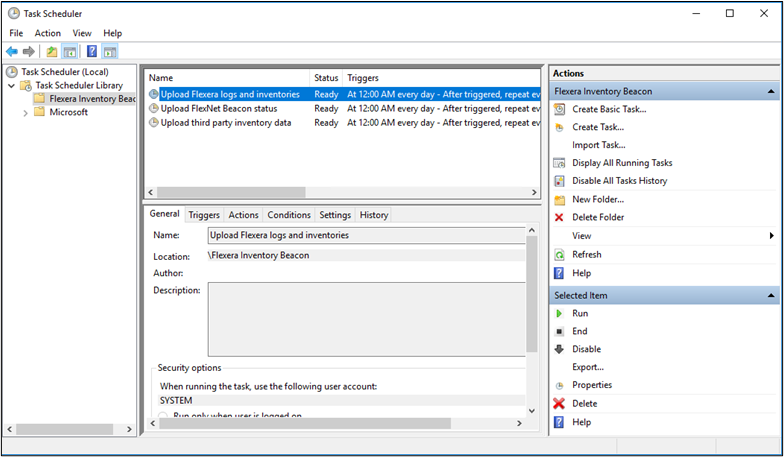Viewport: 784px width, 457px height.
Task: Switch to the History tab
Action: 374,215
